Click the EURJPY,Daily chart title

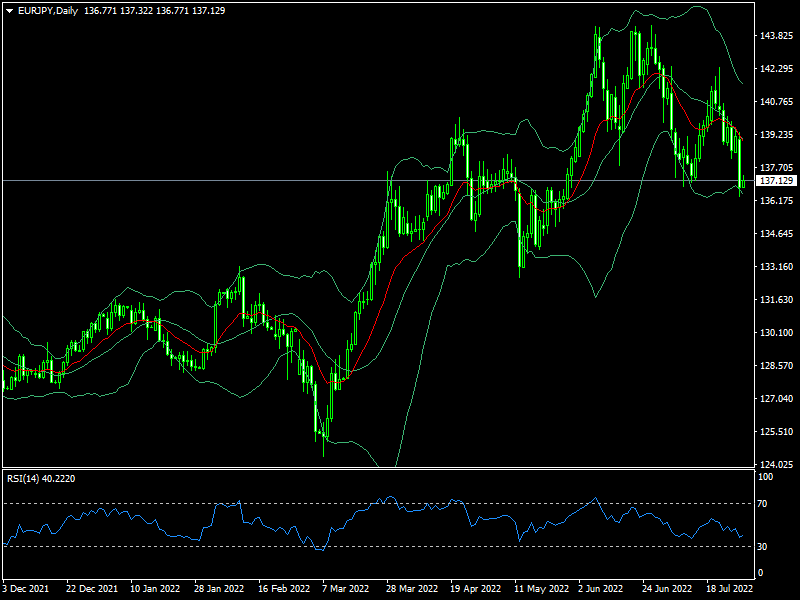click(x=48, y=11)
